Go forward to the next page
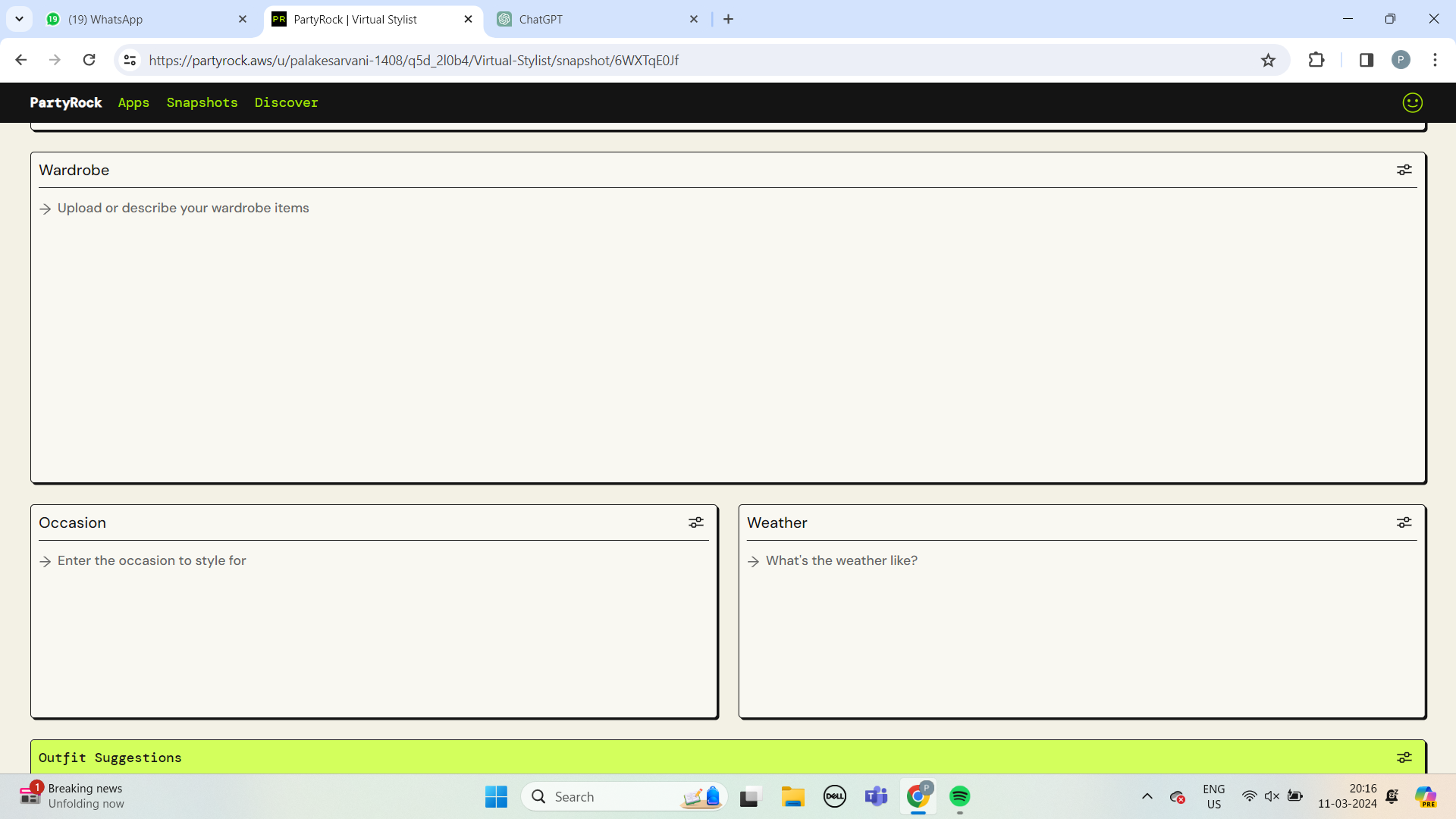This screenshot has width=1456, height=819. [x=55, y=60]
